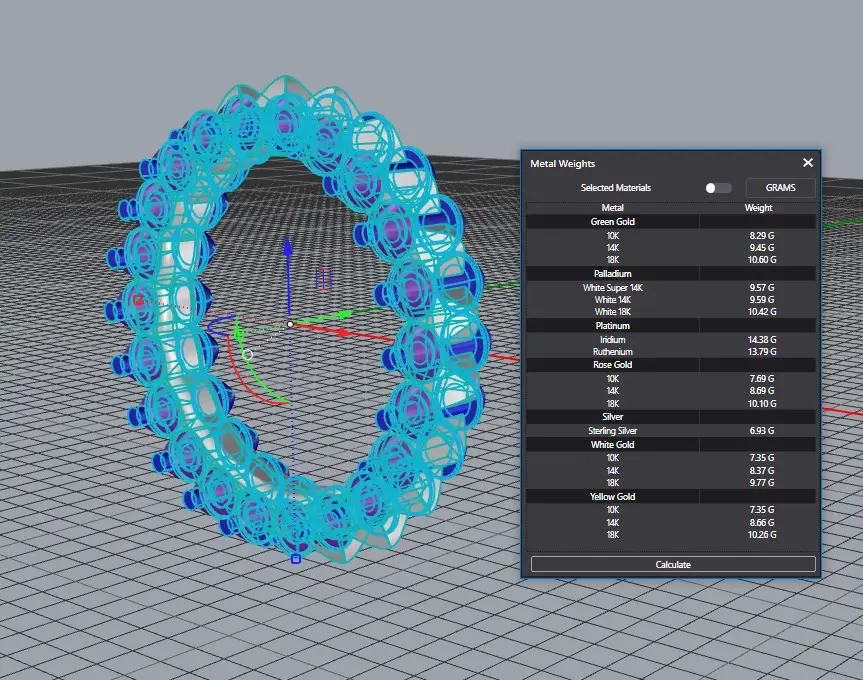Image resolution: width=863 pixels, height=680 pixels.
Task: Select the Green Gold group row
Action: (612, 222)
